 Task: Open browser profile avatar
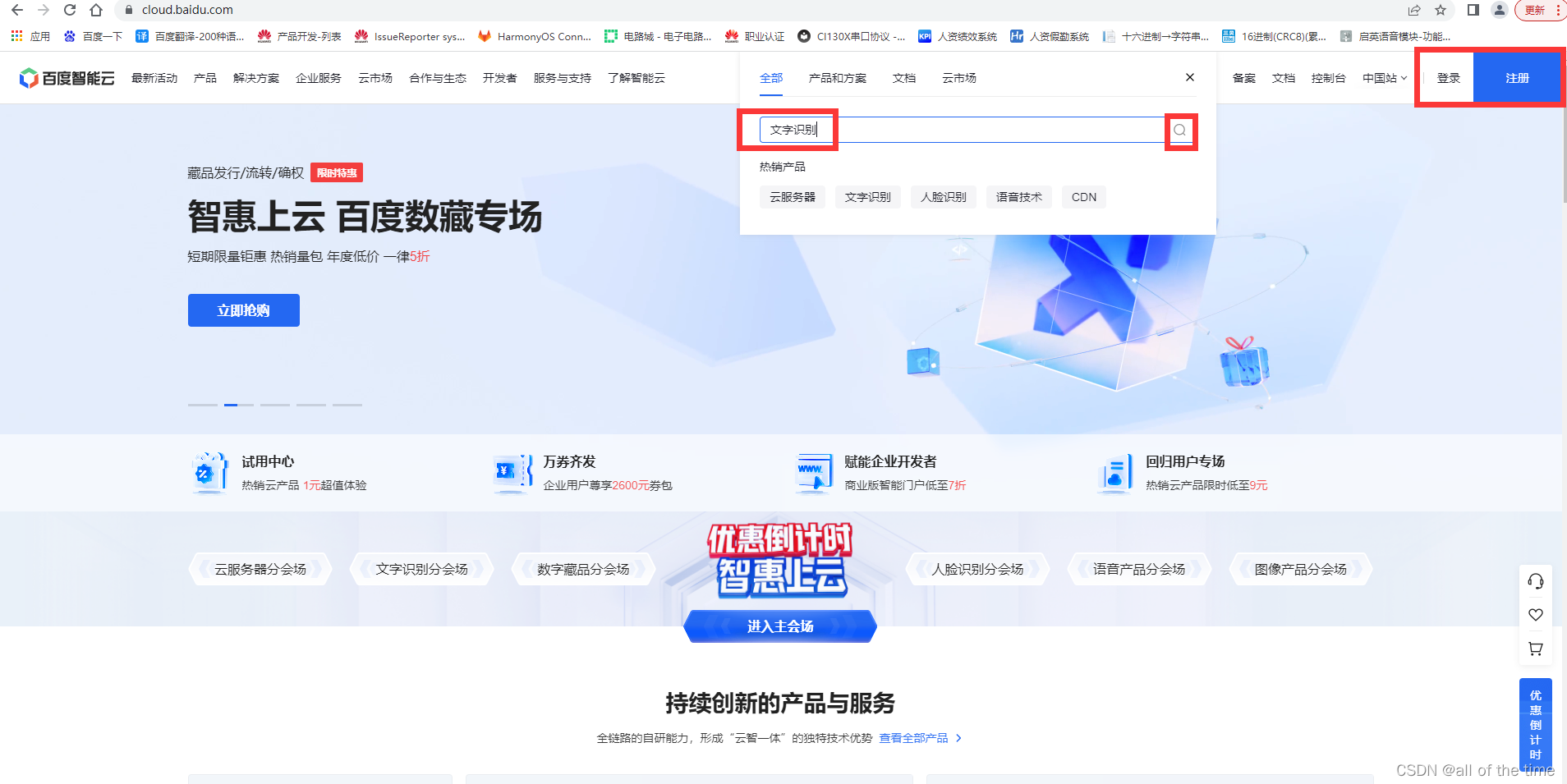(1500, 10)
